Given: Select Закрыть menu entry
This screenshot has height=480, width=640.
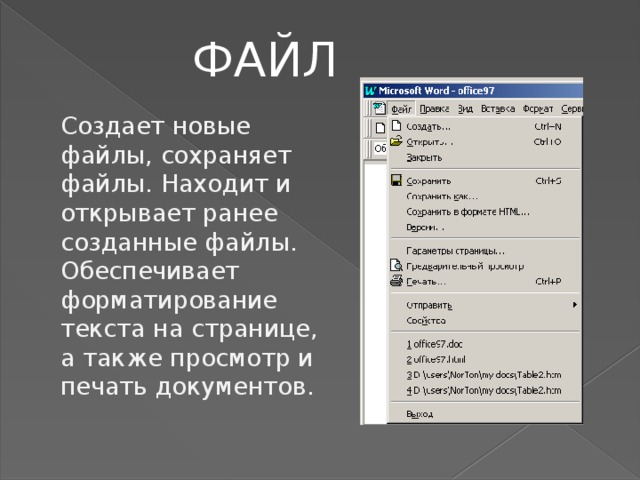Looking at the screenshot, I should (x=484, y=158).
